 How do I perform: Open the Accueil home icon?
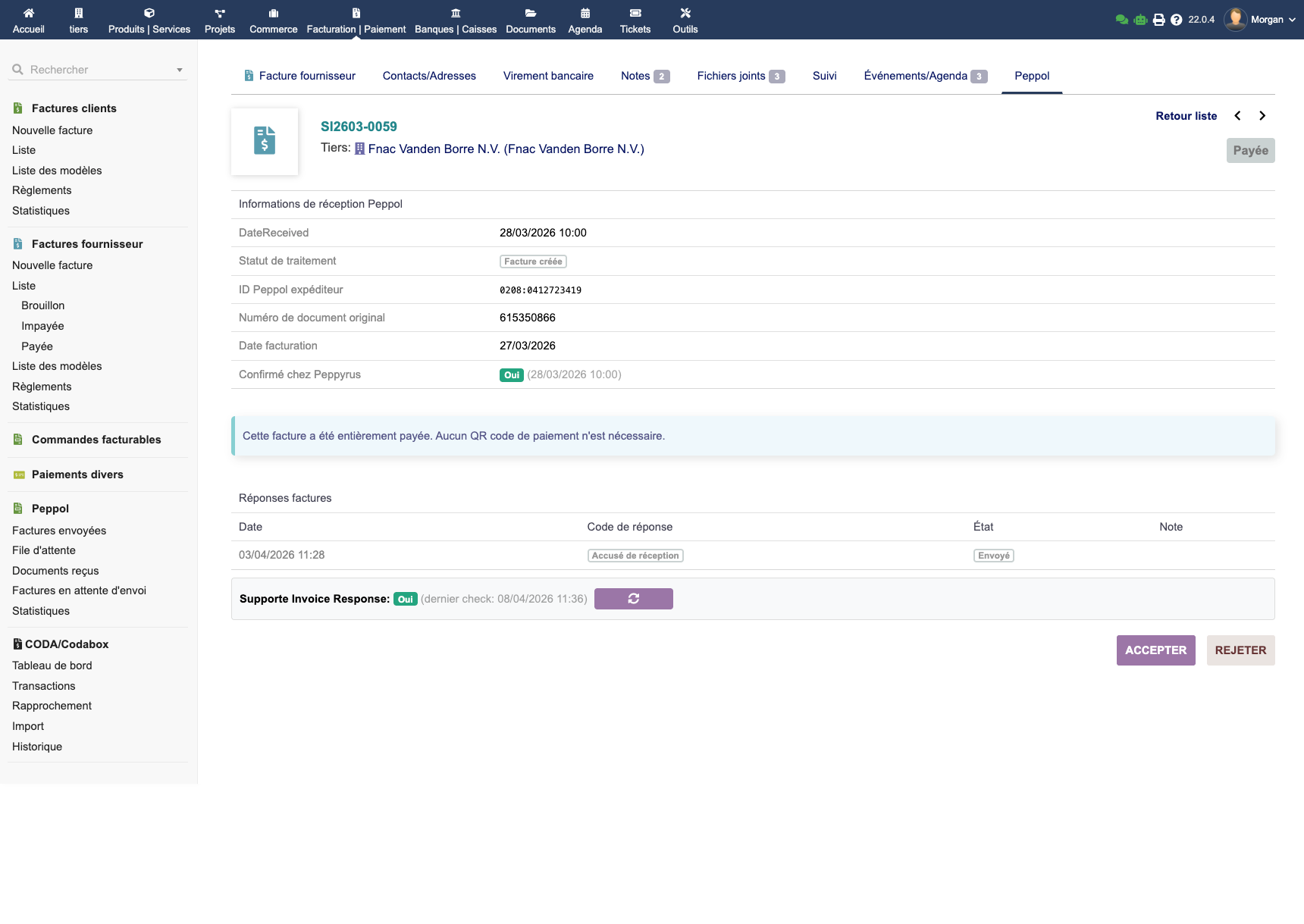coord(29,13)
